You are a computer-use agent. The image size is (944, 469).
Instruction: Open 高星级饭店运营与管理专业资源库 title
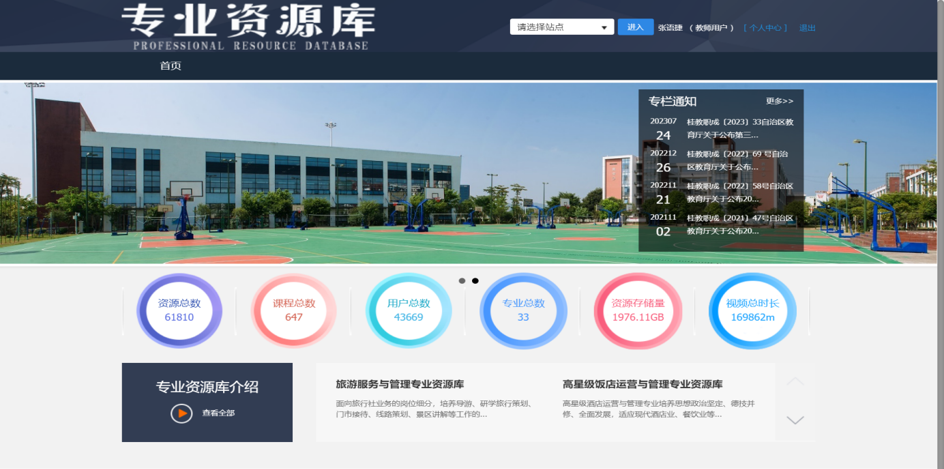(x=642, y=384)
